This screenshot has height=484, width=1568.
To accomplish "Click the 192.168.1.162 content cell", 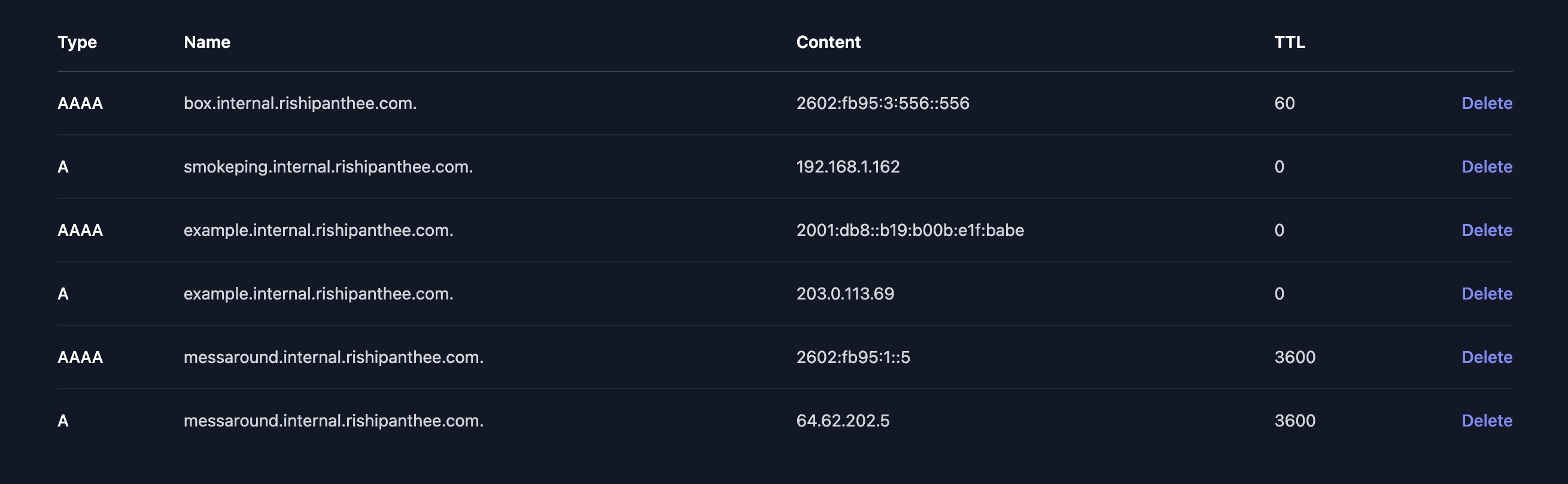I will coord(848,167).
